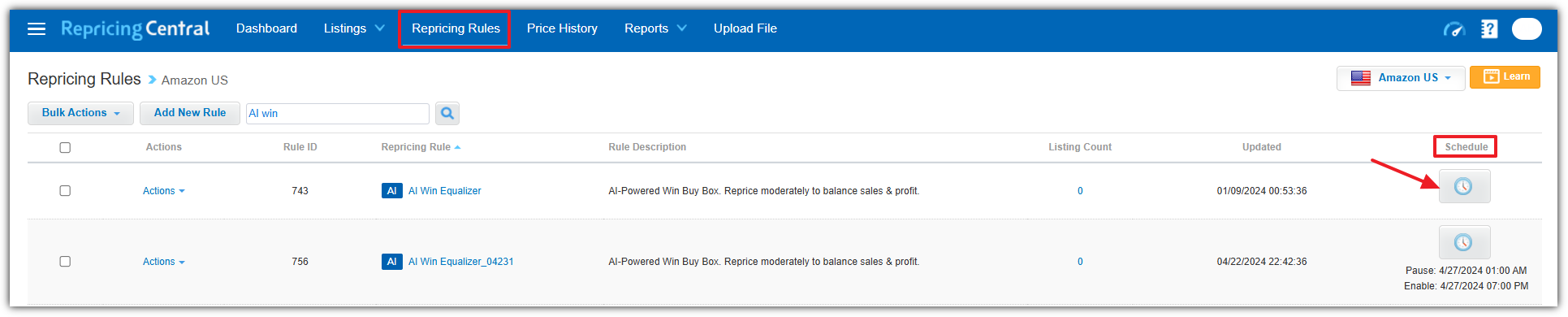The width and height of the screenshot is (1568, 317).
Task: Click the RepricingCentral logo
Action: (135, 29)
